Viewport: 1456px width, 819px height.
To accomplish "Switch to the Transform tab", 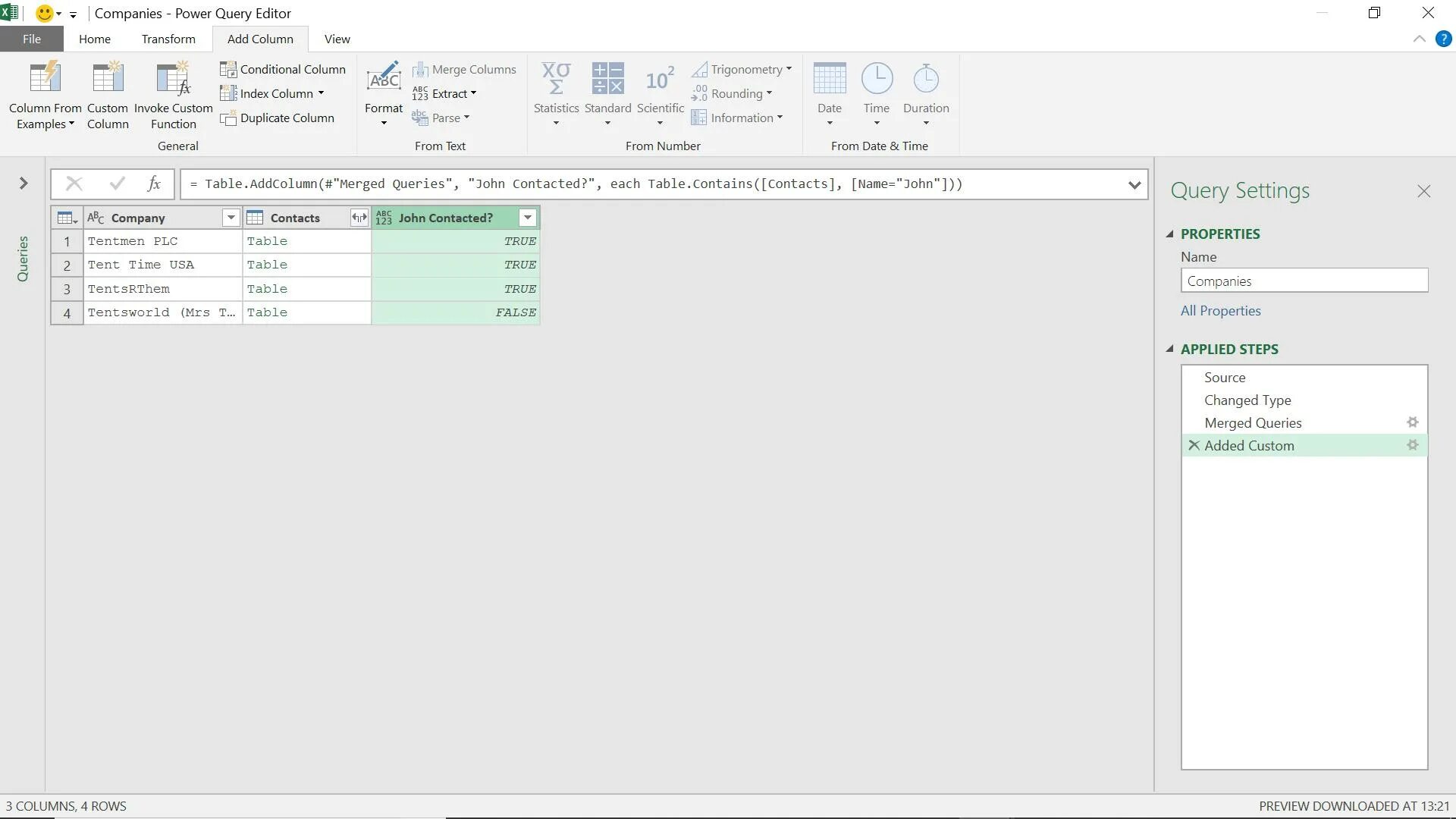I will tap(168, 39).
